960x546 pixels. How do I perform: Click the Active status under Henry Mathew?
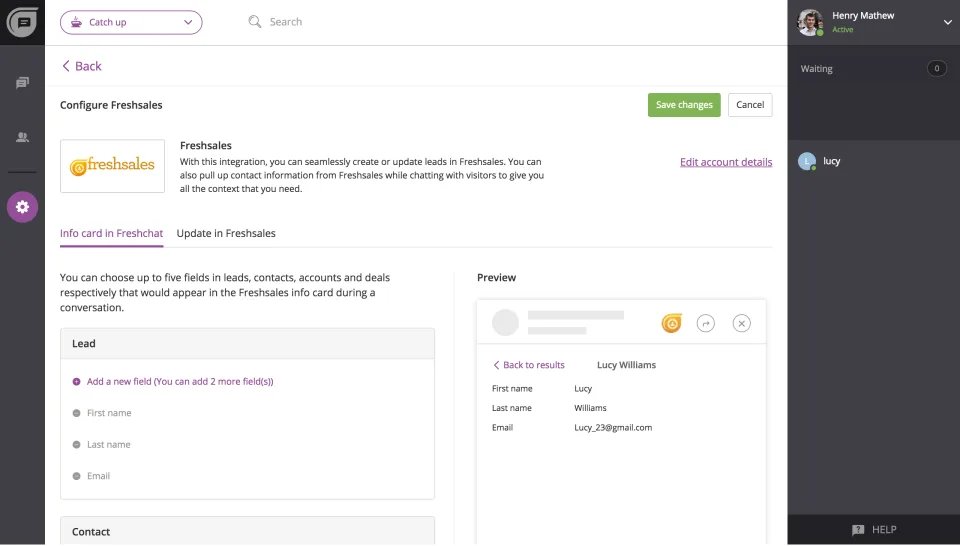842,29
